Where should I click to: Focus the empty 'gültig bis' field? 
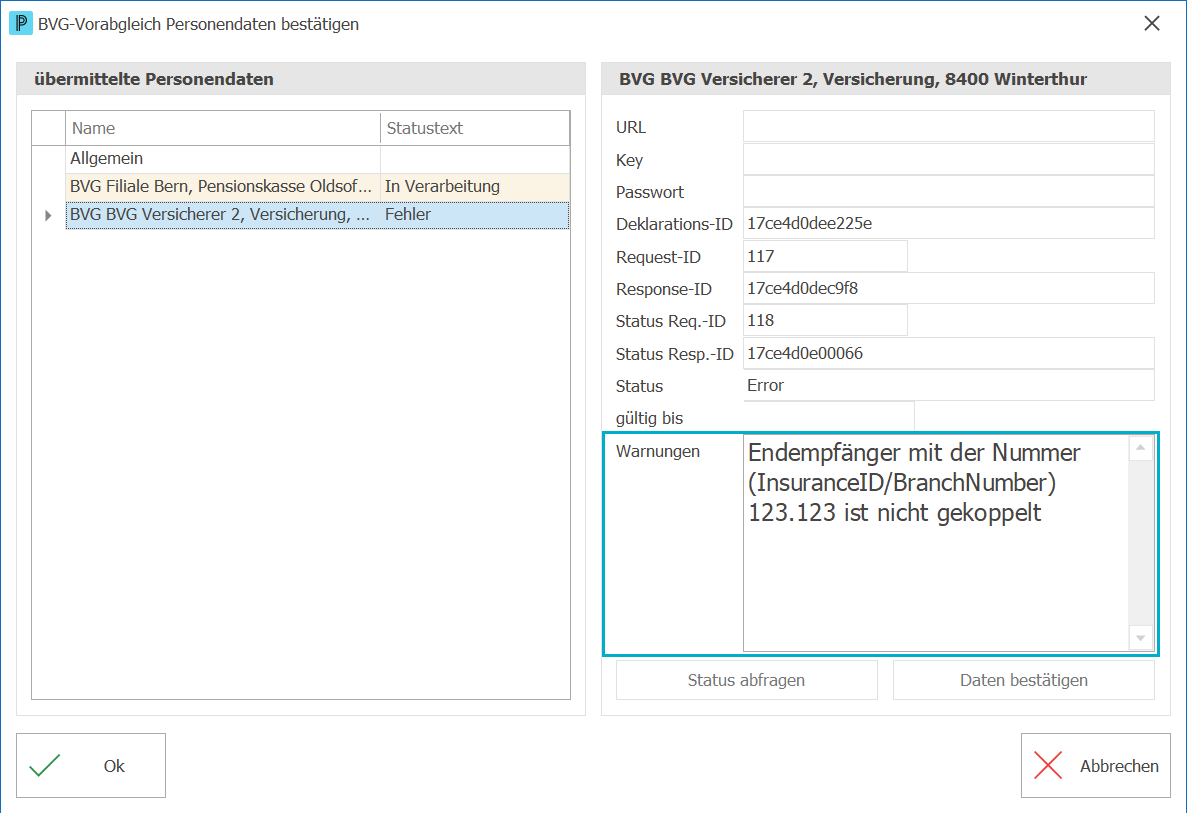point(829,417)
